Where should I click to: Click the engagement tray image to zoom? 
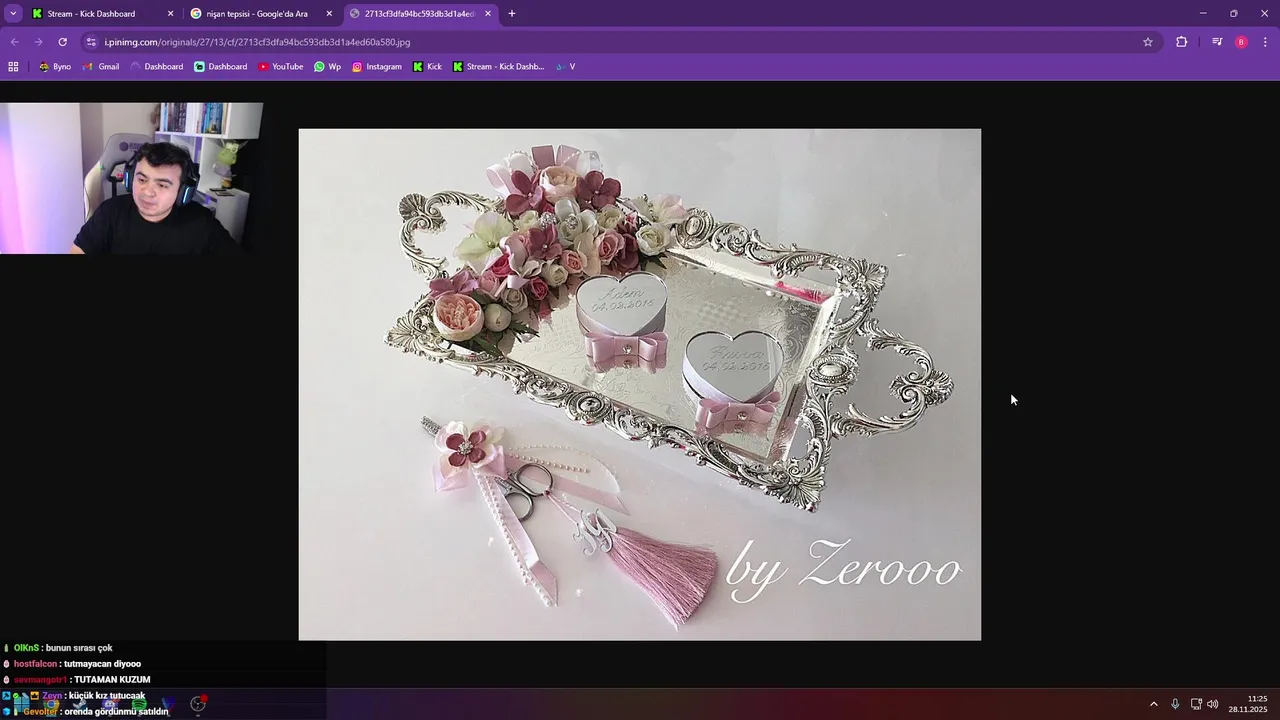pos(640,384)
